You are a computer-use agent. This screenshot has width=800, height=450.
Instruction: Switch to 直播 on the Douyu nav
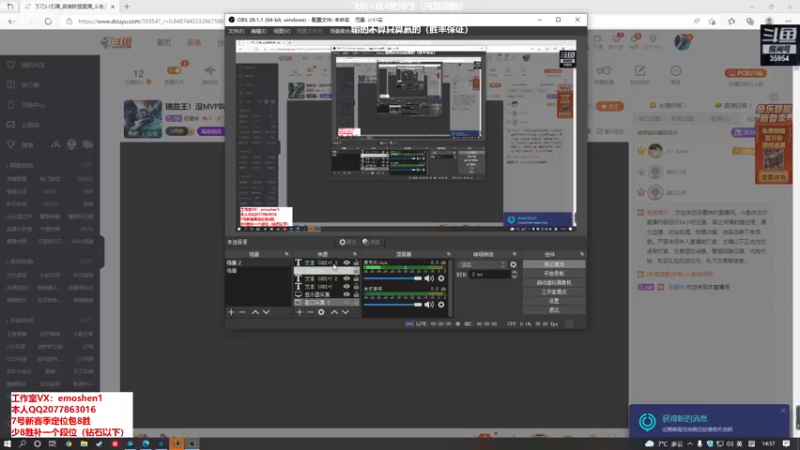(194, 42)
